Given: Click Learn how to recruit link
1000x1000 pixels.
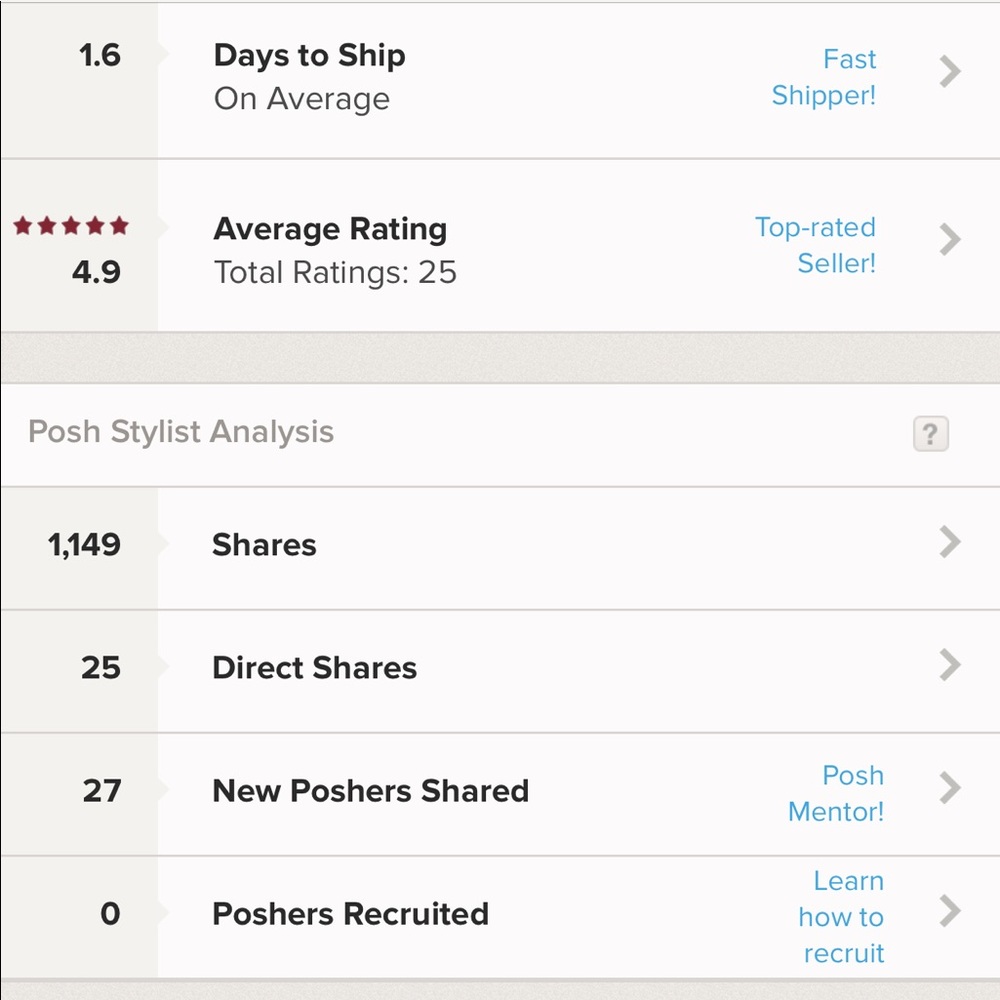Looking at the screenshot, I should 842,917.
